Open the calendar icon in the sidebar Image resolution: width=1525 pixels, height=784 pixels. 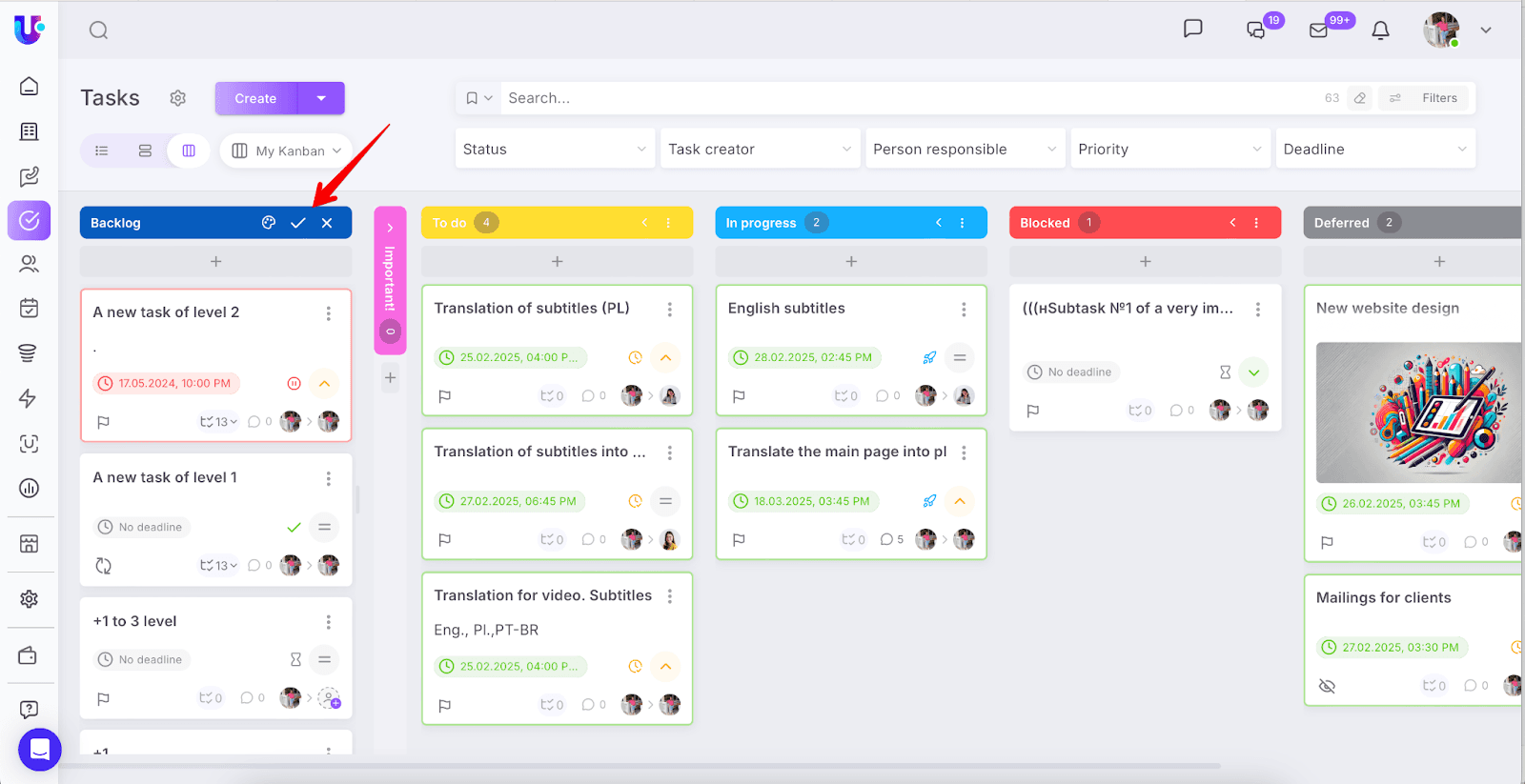click(30, 308)
